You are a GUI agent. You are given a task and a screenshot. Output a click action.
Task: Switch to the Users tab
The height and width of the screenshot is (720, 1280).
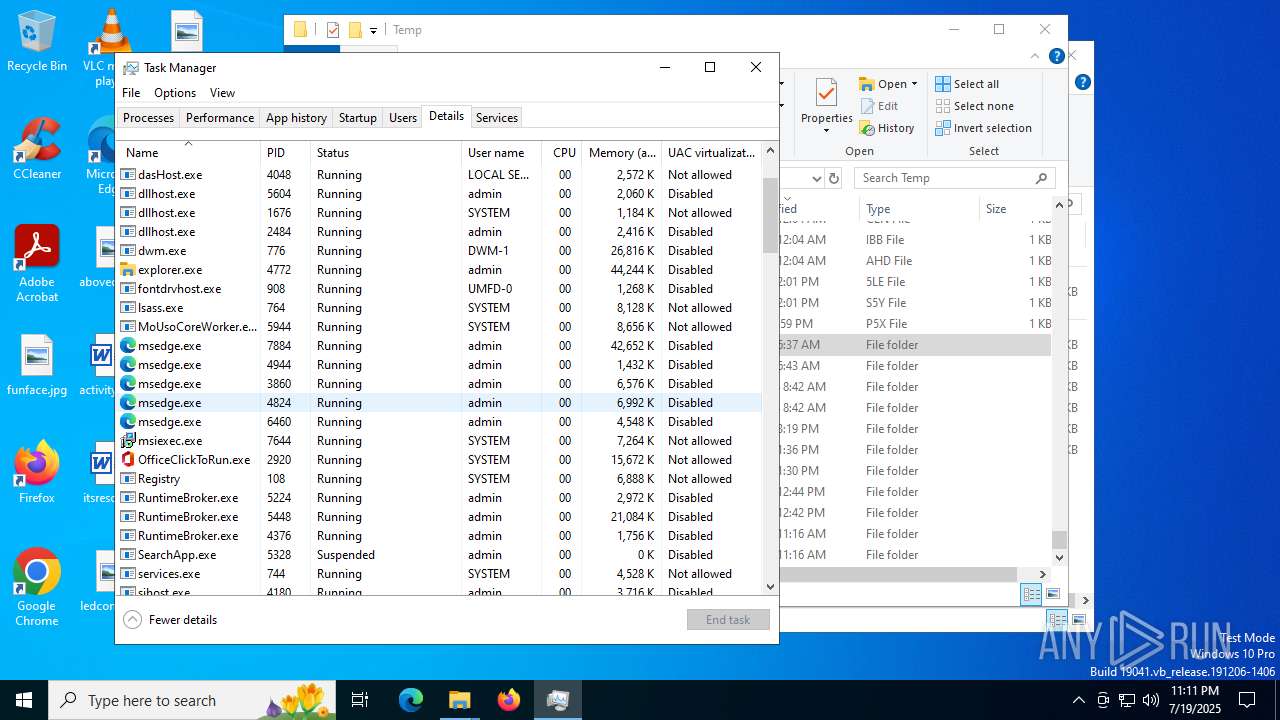pos(403,118)
